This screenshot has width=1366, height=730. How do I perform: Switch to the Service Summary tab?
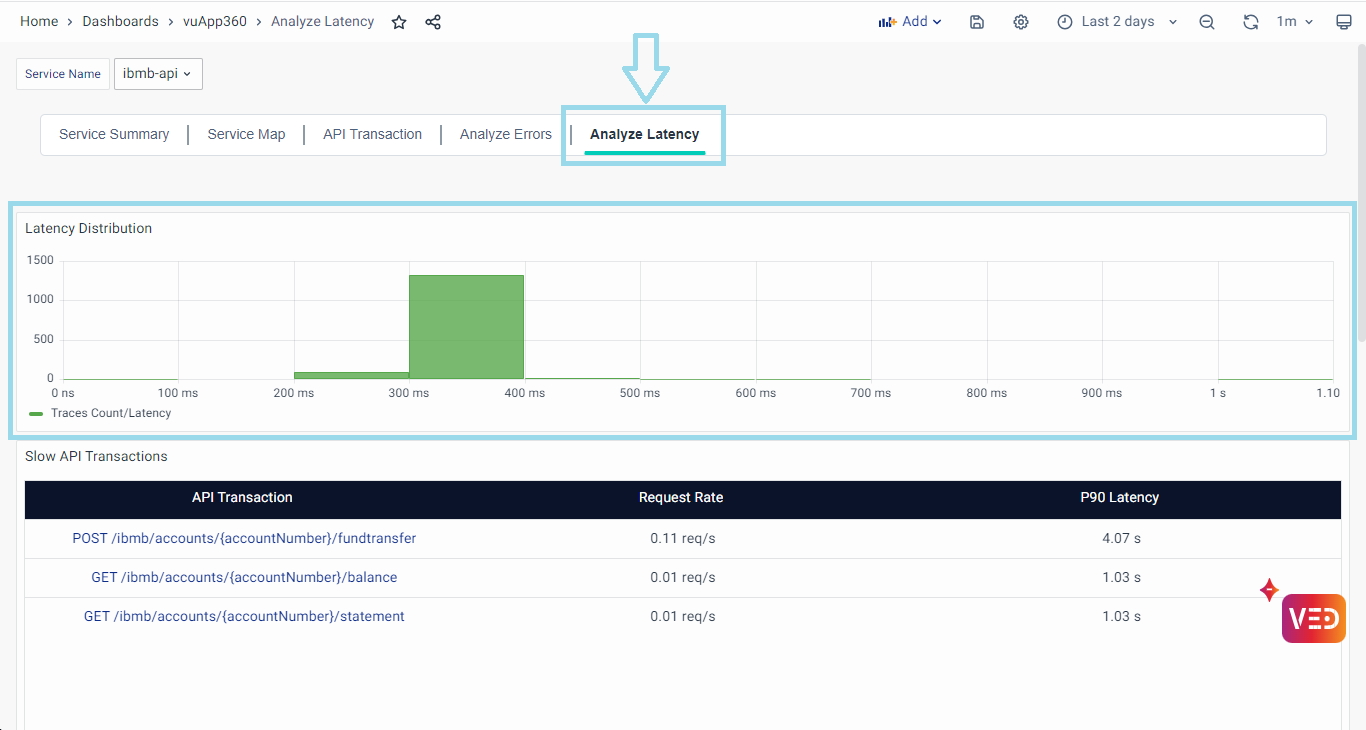(x=114, y=134)
